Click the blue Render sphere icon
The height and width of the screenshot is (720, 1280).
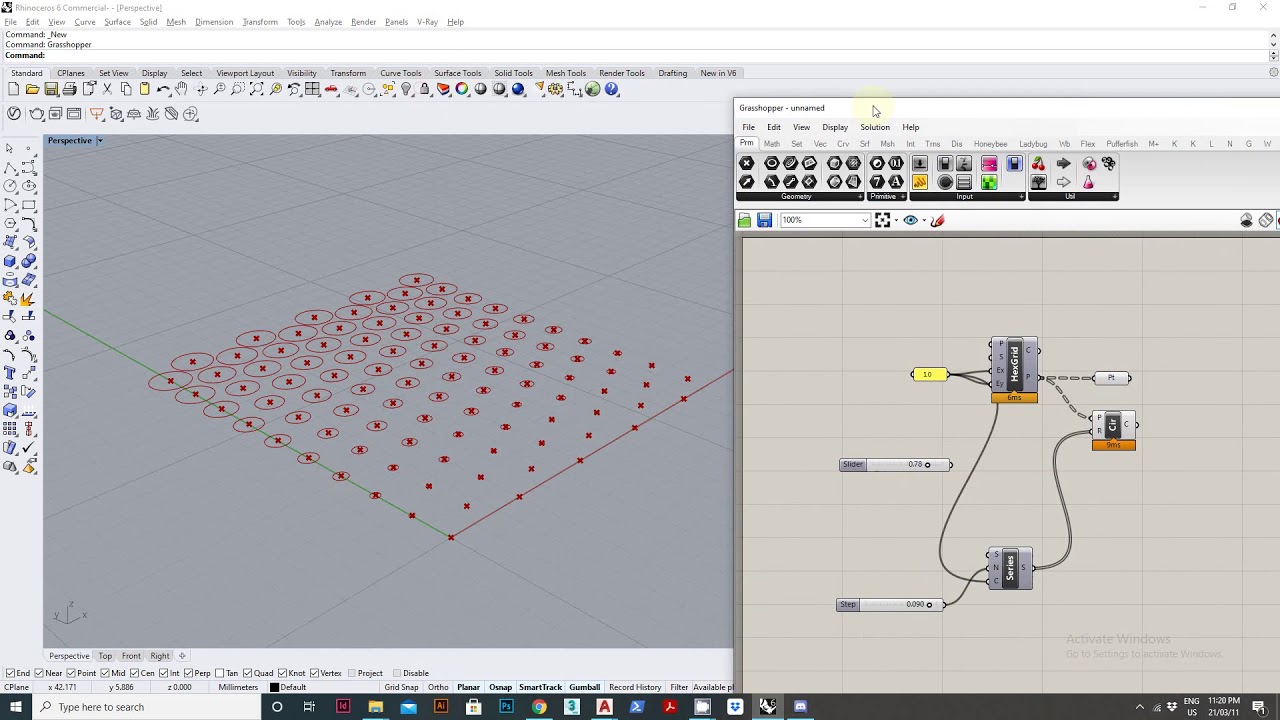tap(518, 89)
